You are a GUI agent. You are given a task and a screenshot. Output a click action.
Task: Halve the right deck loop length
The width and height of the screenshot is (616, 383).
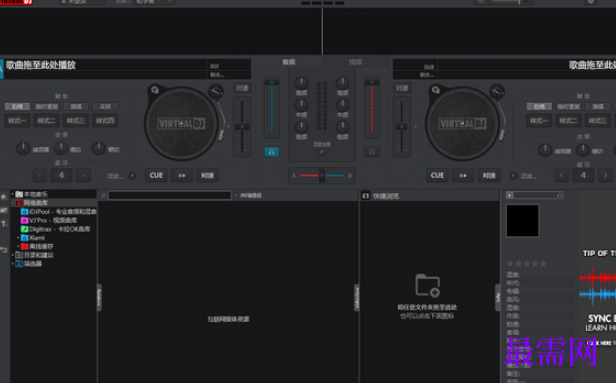tap(561, 175)
